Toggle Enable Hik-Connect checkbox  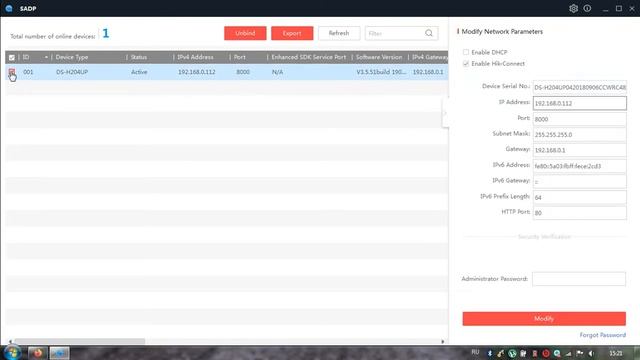[466, 64]
